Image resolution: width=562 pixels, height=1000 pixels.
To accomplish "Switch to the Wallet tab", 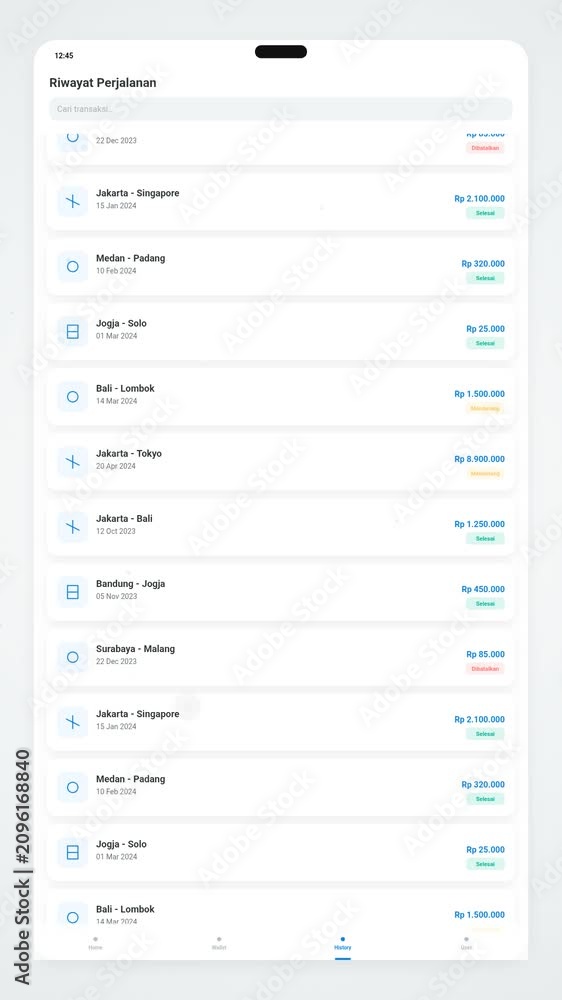I will (219, 944).
